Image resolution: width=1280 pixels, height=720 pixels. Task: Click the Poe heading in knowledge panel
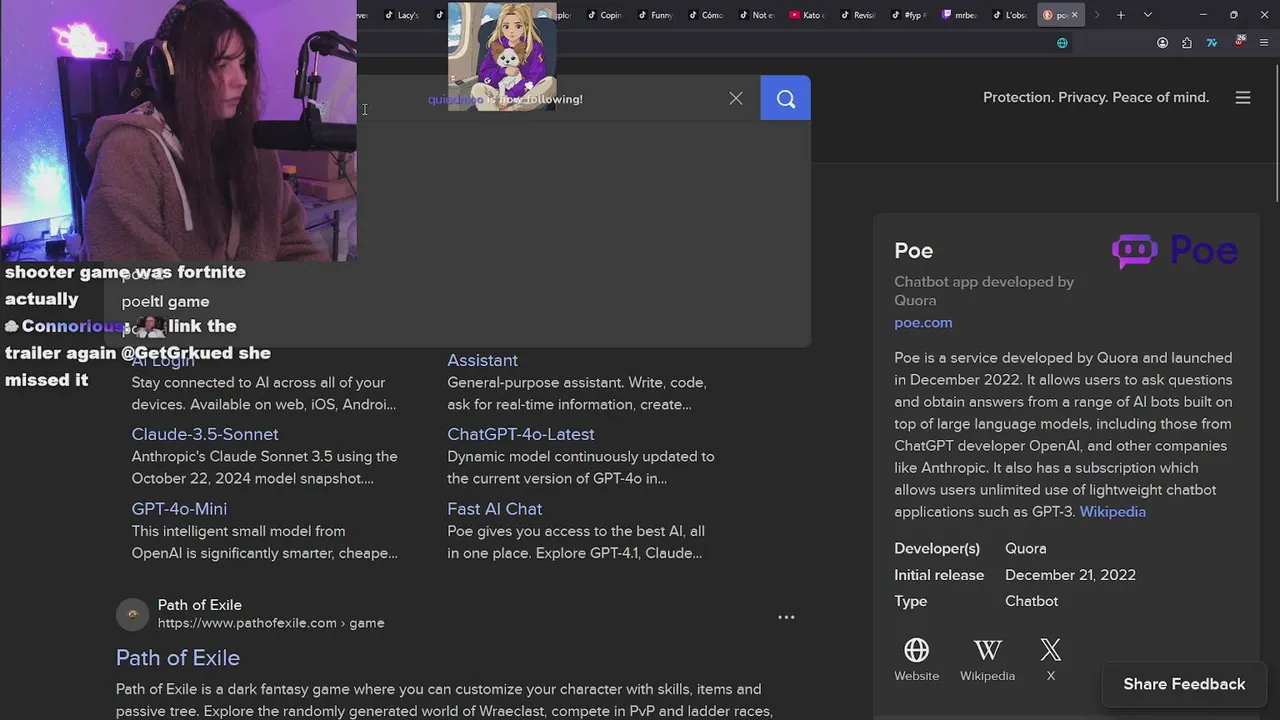coord(914,250)
